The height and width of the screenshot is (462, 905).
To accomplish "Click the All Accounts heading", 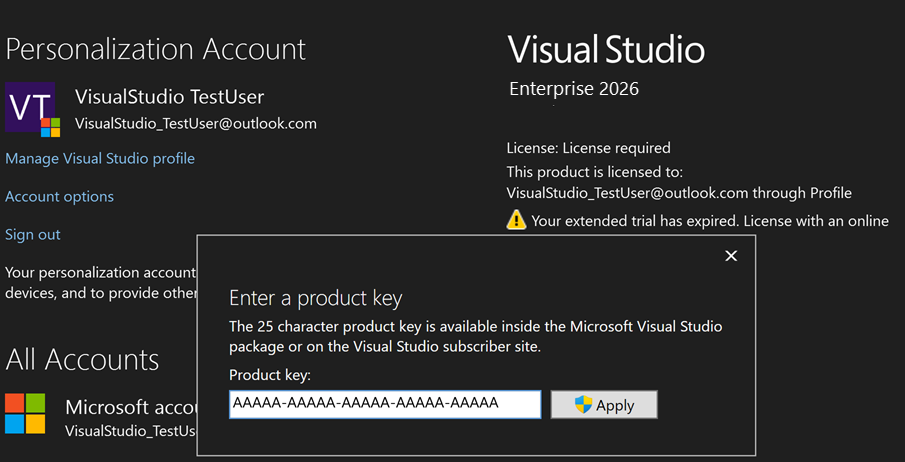I will pos(83,359).
